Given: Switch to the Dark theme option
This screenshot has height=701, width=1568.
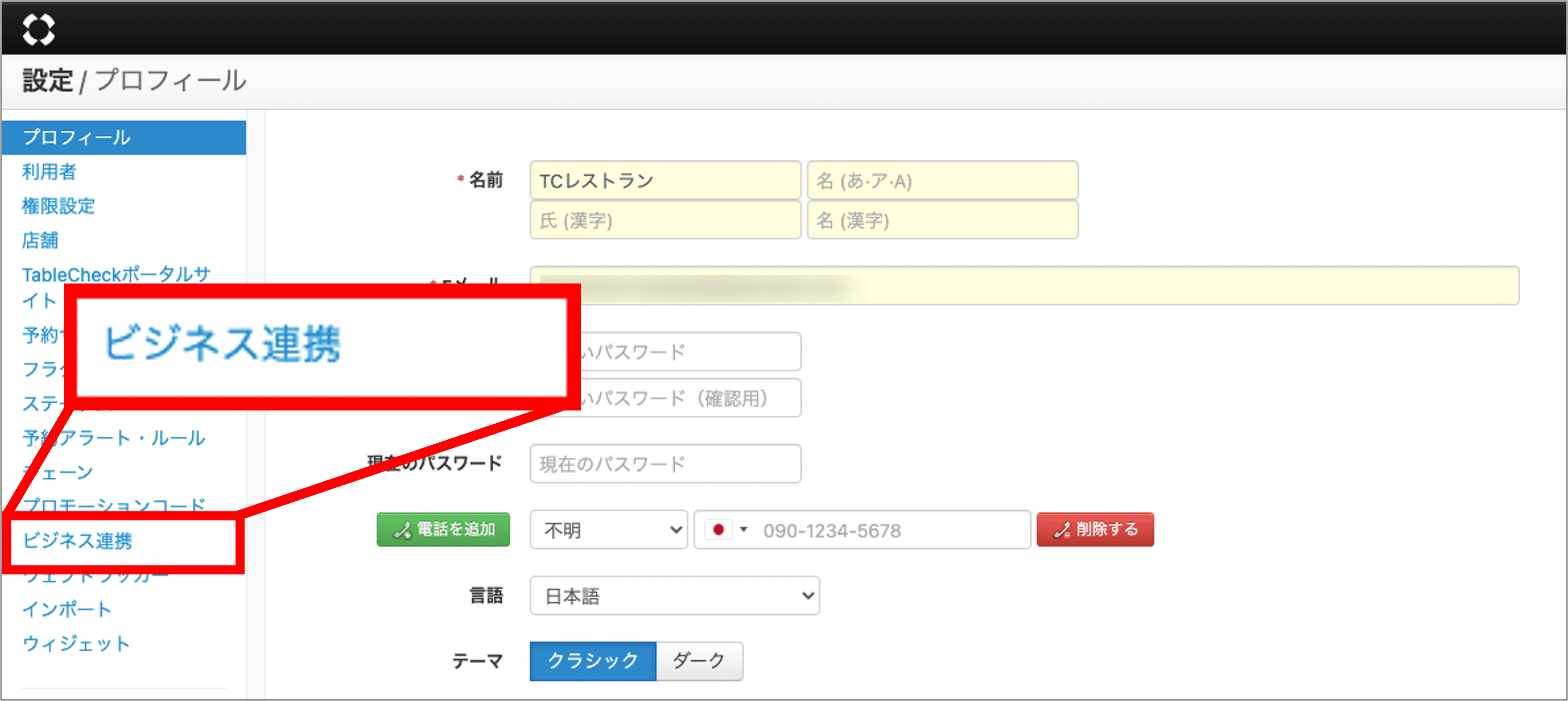Looking at the screenshot, I should [x=699, y=660].
